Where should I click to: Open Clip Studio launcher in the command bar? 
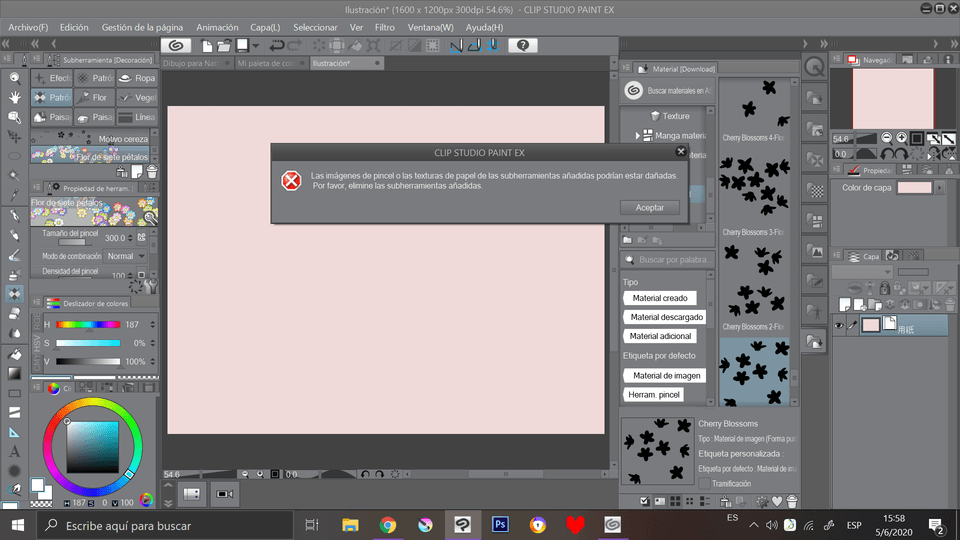click(176, 45)
